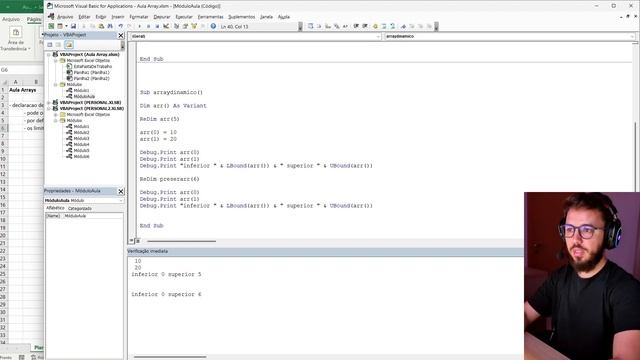Run the macro with the play icon
Screen dimensions: 640x360
pyautogui.click(x=140, y=26)
